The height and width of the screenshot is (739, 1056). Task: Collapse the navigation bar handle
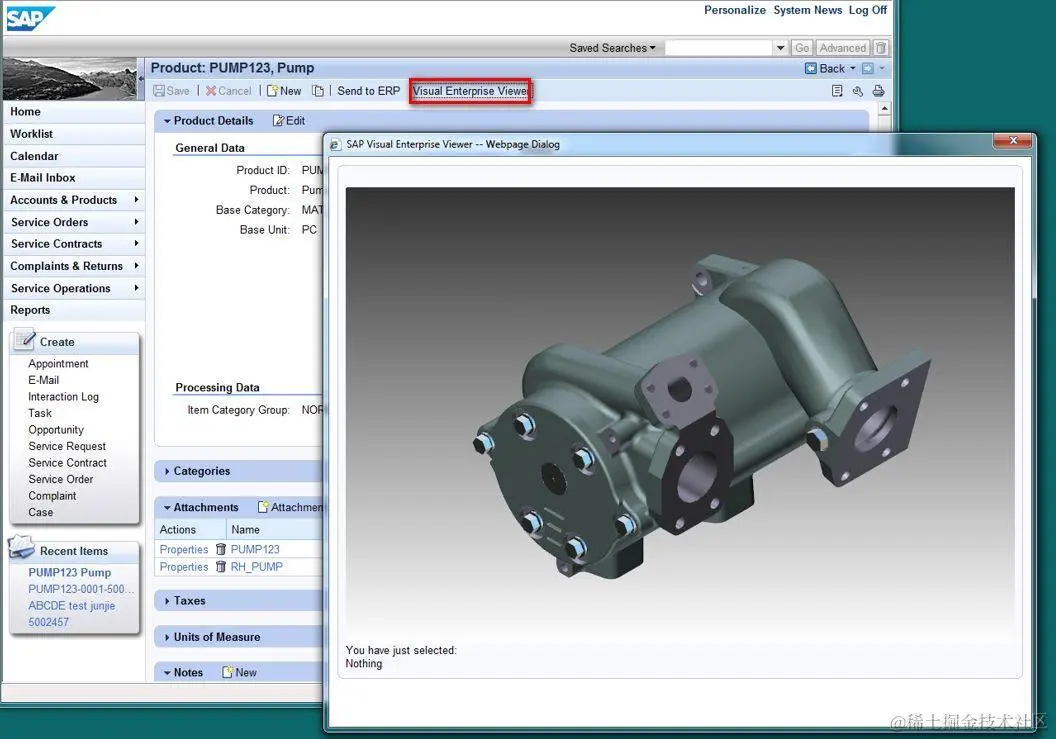pyautogui.click(x=141, y=79)
